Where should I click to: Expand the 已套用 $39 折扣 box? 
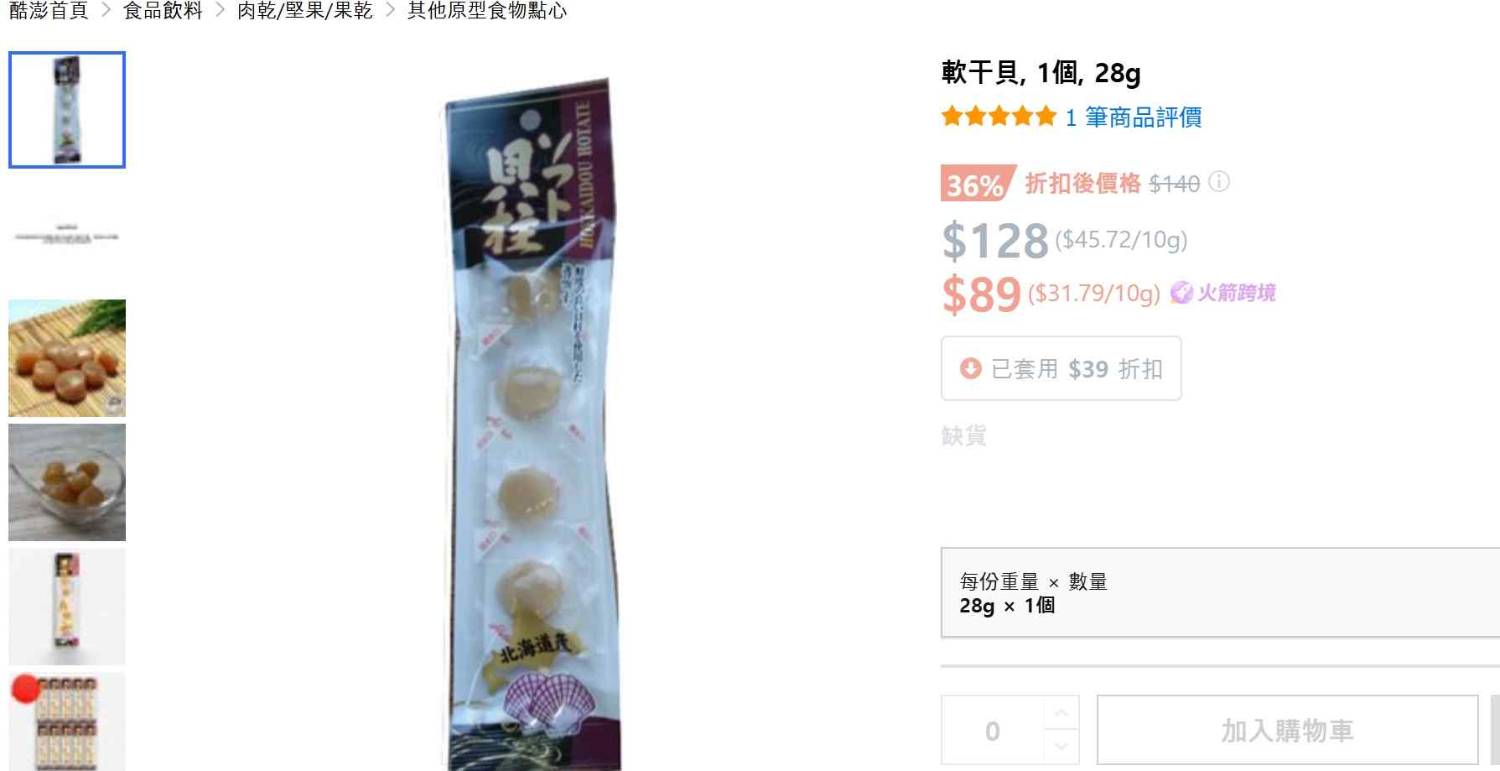1061,369
